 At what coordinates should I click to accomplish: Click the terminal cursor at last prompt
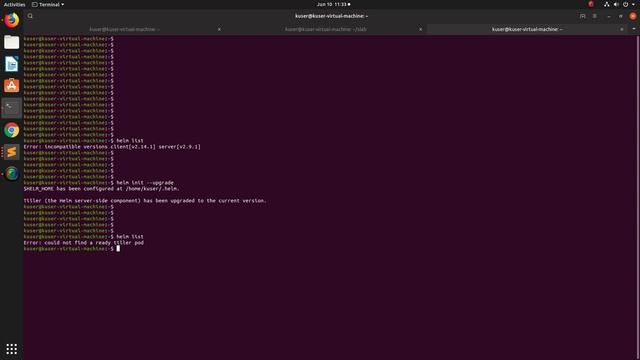pos(118,248)
